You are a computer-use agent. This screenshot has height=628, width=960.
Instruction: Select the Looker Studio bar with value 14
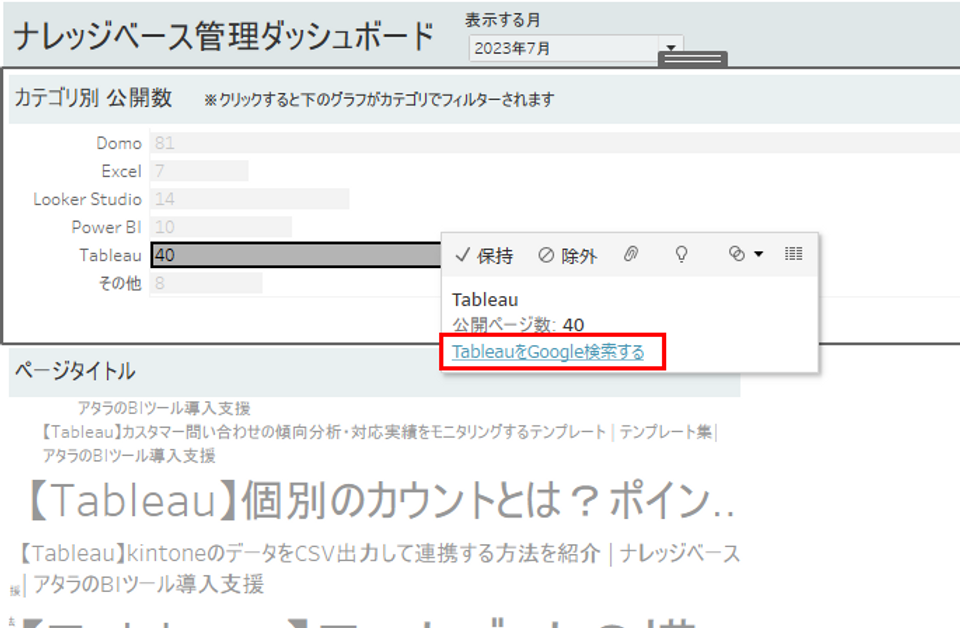(250, 199)
